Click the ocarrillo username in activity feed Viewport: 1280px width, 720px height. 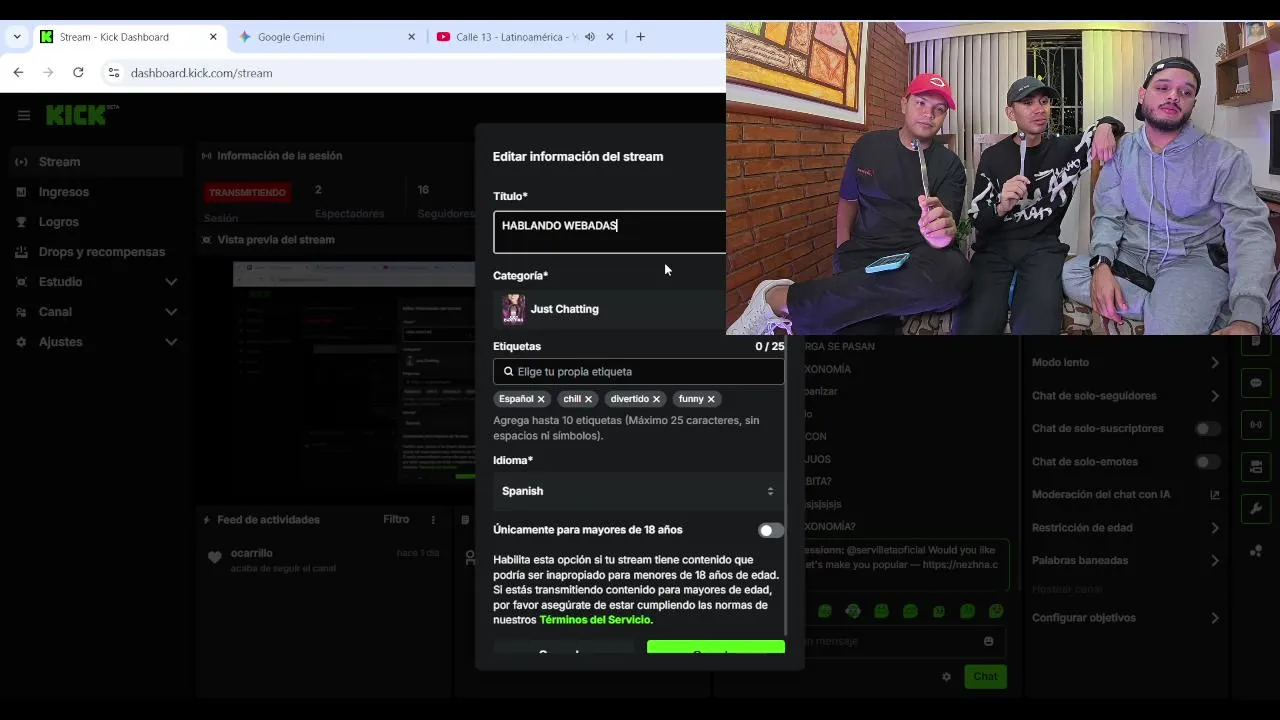point(251,553)
